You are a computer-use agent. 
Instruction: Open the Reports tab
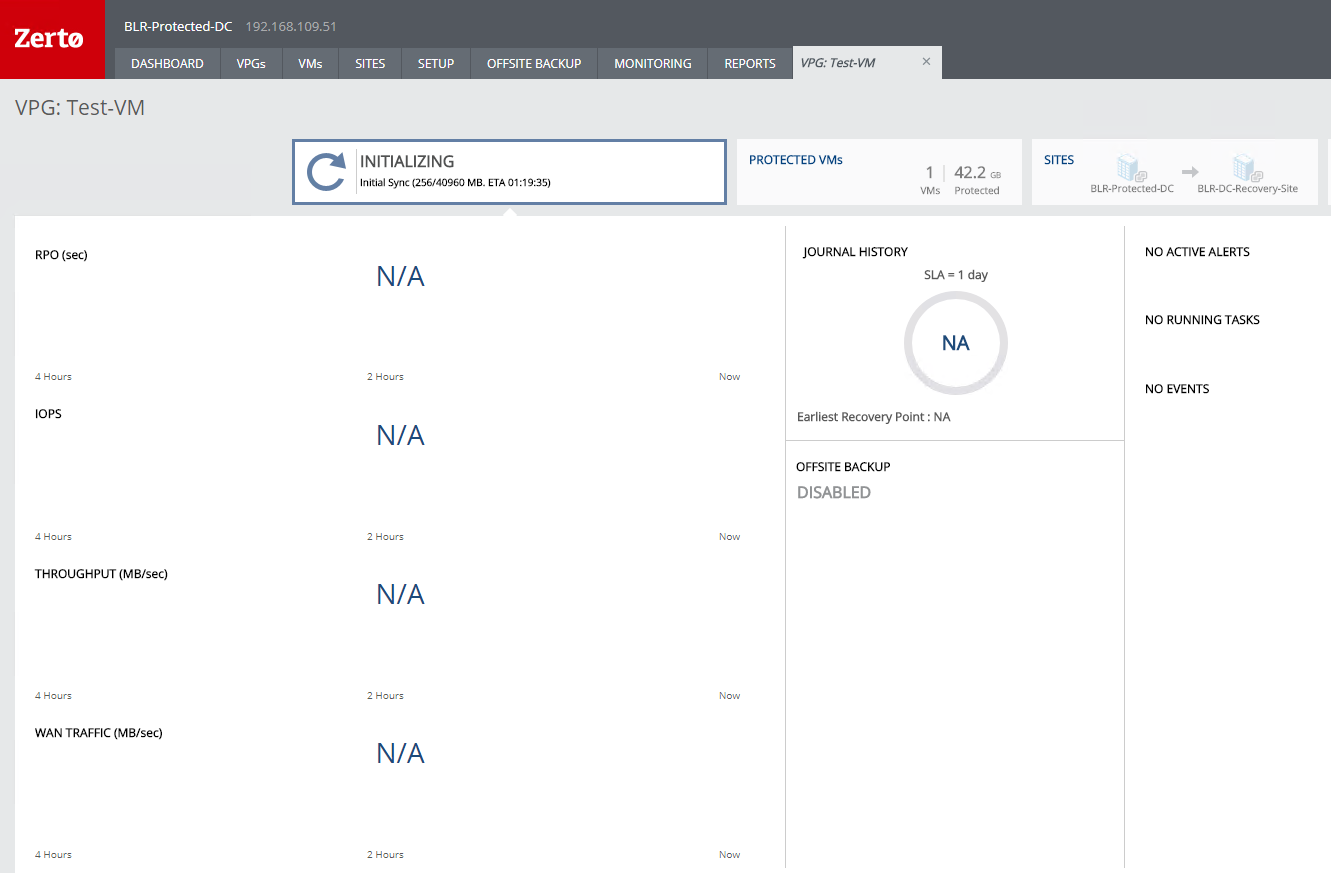(750, 63)
